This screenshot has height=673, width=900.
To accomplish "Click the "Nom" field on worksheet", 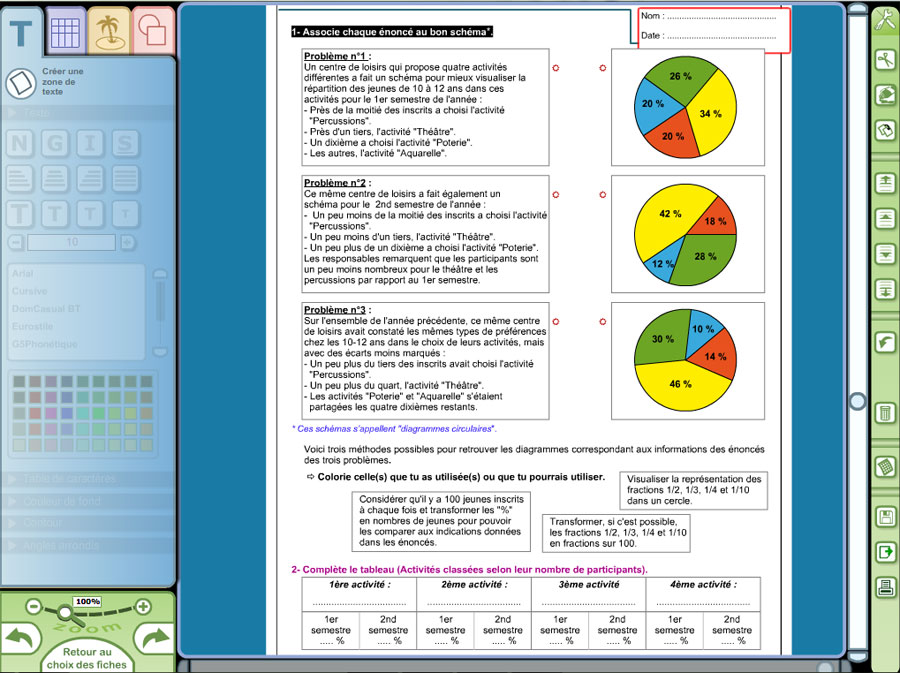I will [x=720, y=17].
